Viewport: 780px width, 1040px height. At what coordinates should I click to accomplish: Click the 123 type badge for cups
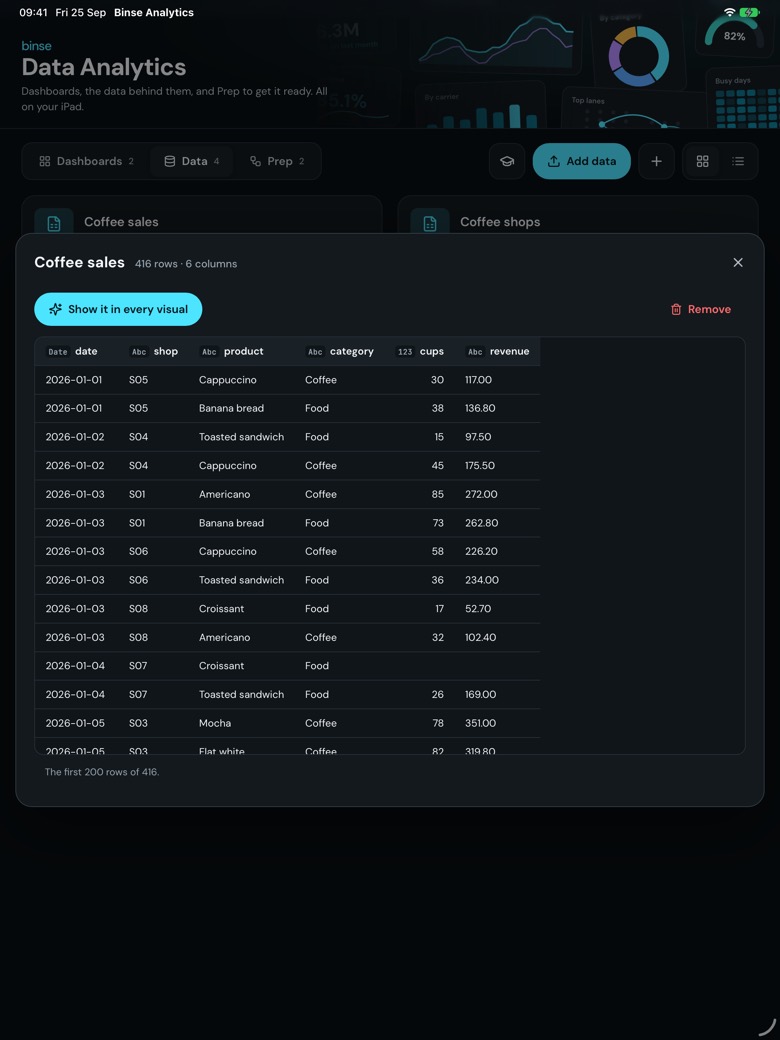[x=405, y=352]
